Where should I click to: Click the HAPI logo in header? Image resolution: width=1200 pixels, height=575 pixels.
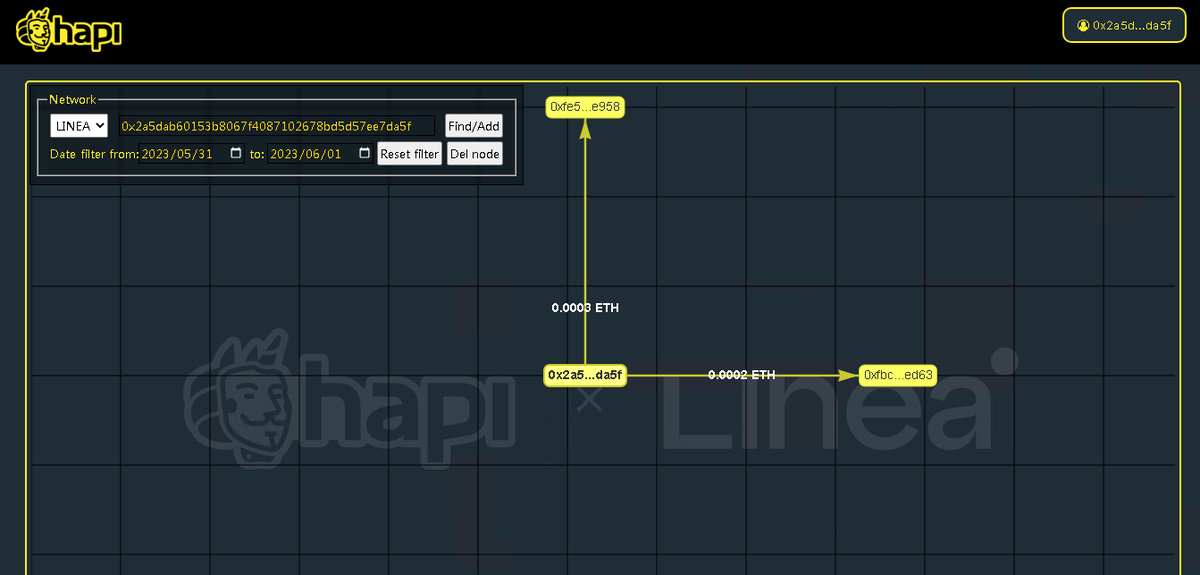[x=69, y=30]
